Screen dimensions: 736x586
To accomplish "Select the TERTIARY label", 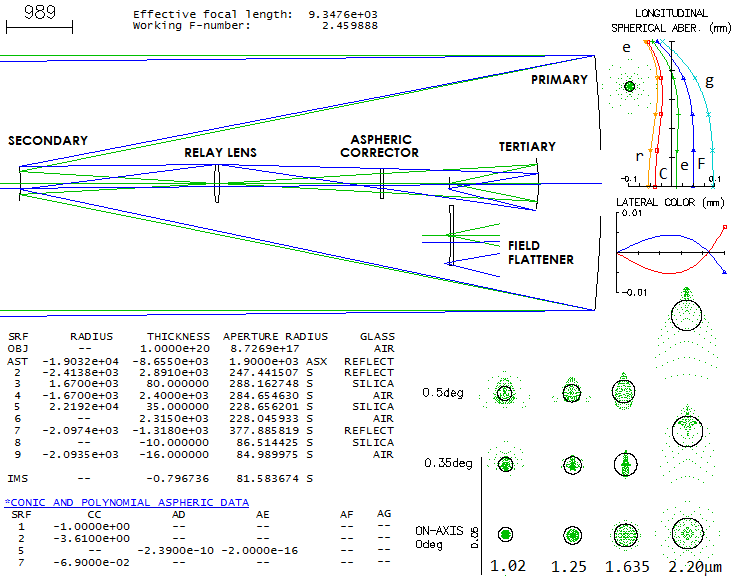I will [527, 147].
